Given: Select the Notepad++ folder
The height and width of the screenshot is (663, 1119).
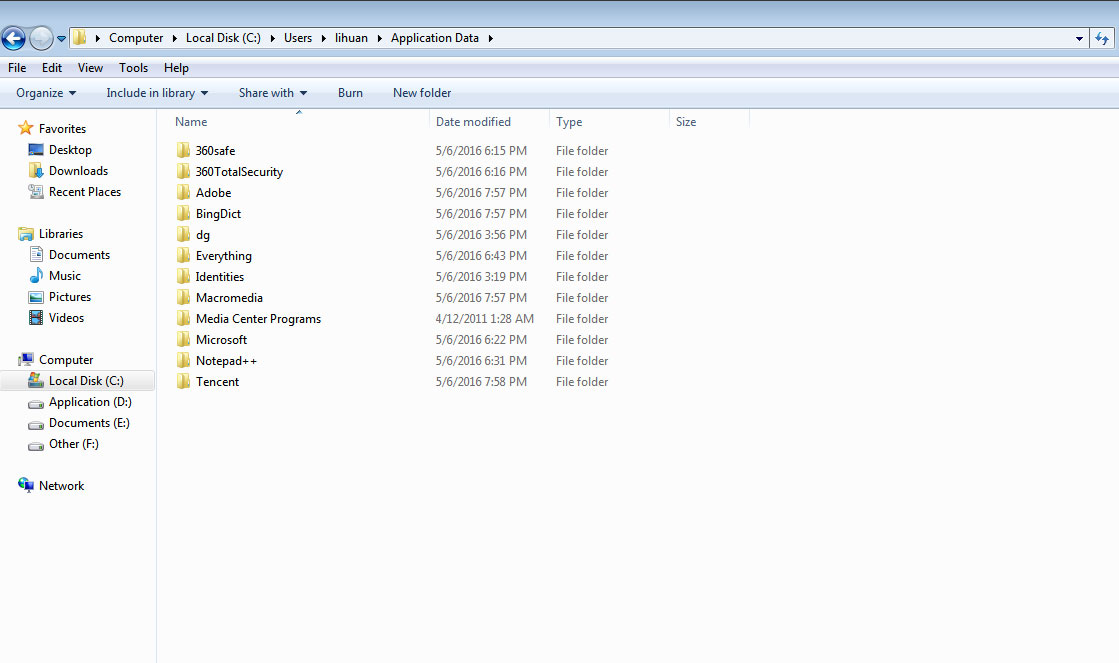Looking at the screenshot, I should point(226,361).
